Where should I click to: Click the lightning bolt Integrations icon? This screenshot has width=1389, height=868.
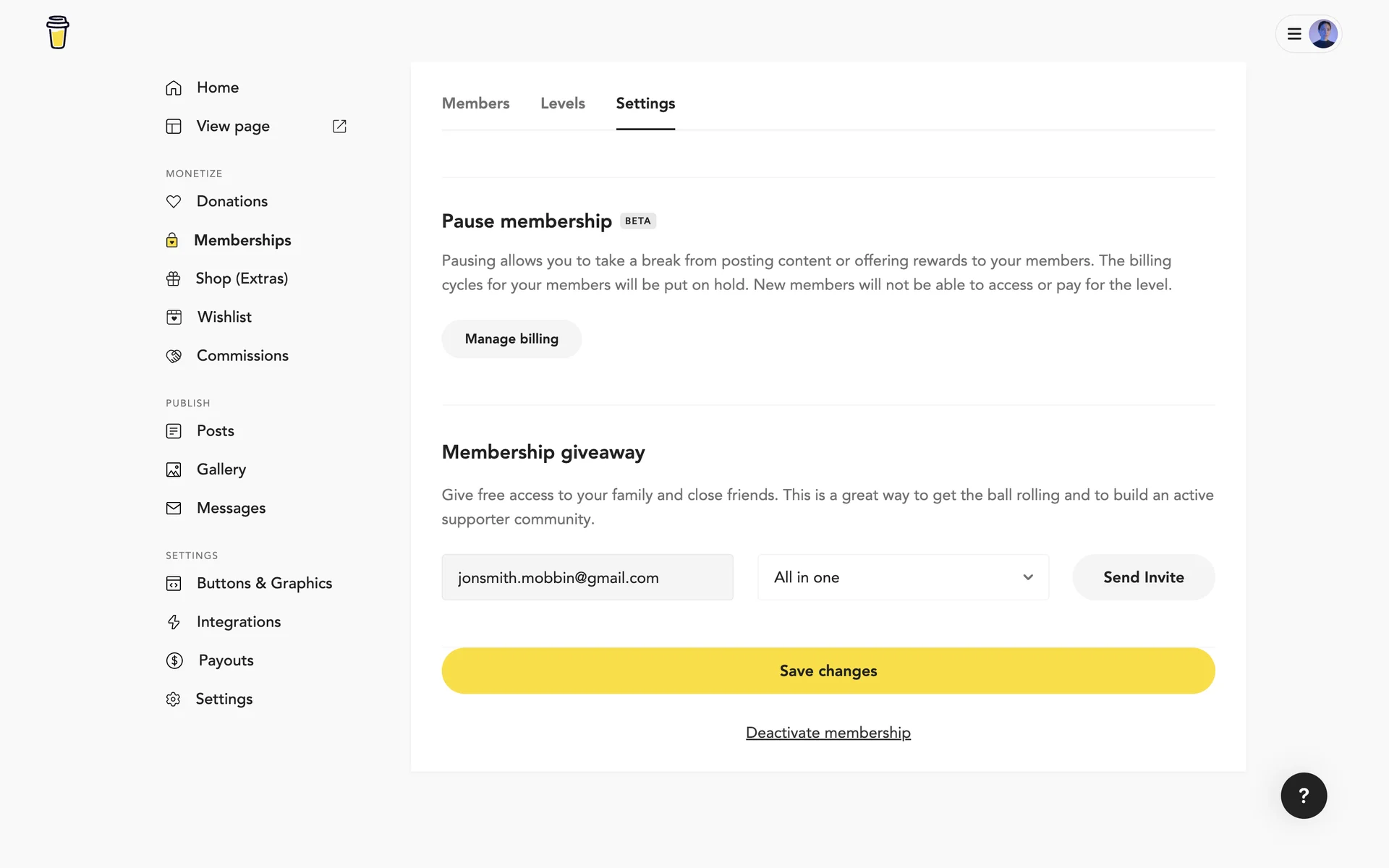pos(174,622)
